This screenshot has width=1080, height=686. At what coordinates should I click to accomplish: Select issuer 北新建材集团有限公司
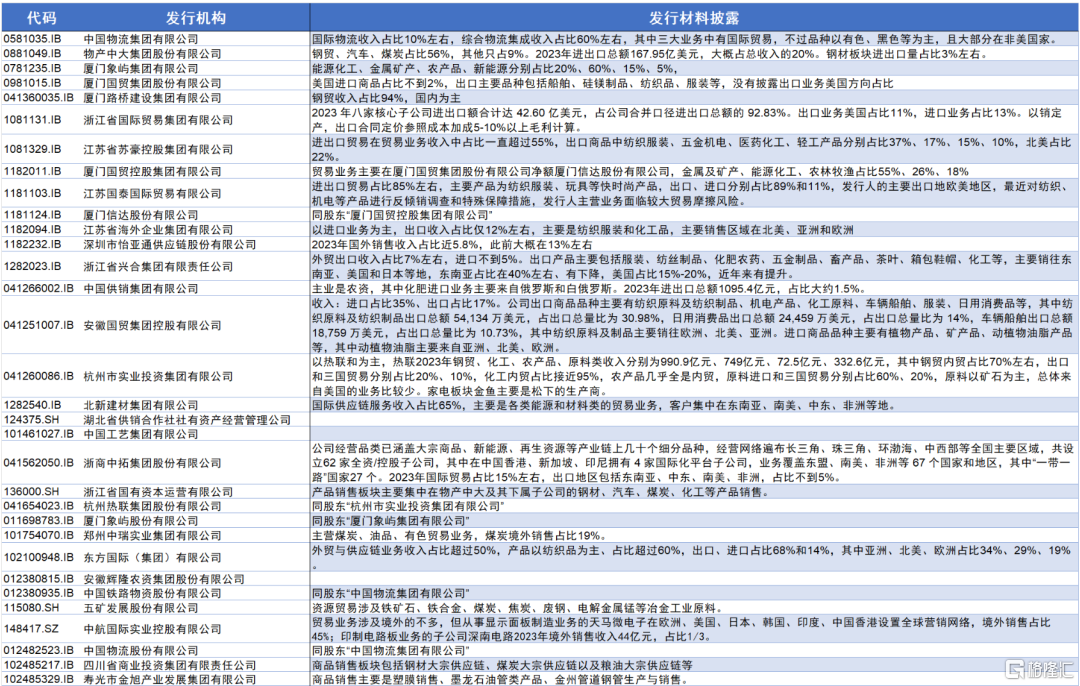[x=141, y=405]
